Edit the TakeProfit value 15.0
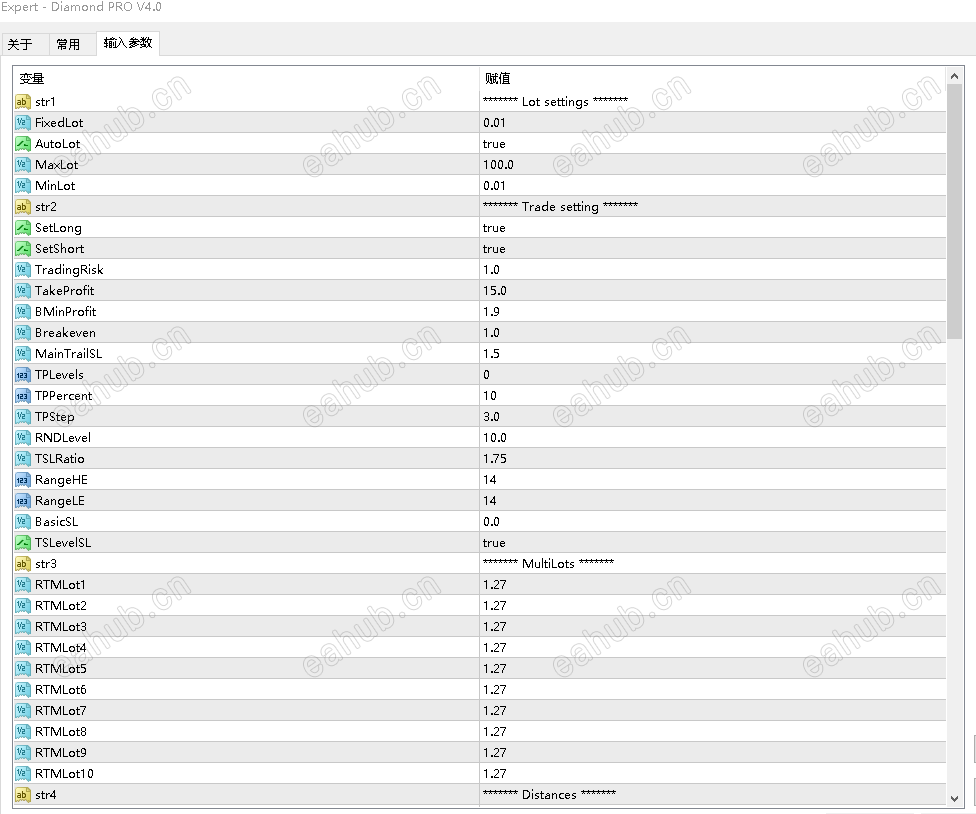The height and width of the screenshot is (814, 976). [x=495, y=291]
